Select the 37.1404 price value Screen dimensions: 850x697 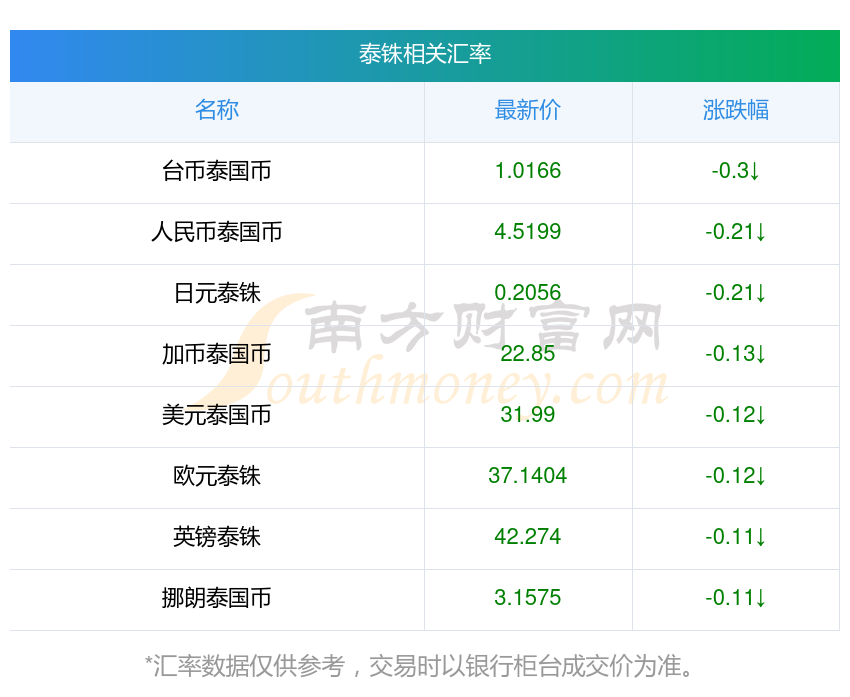(528, 476)
